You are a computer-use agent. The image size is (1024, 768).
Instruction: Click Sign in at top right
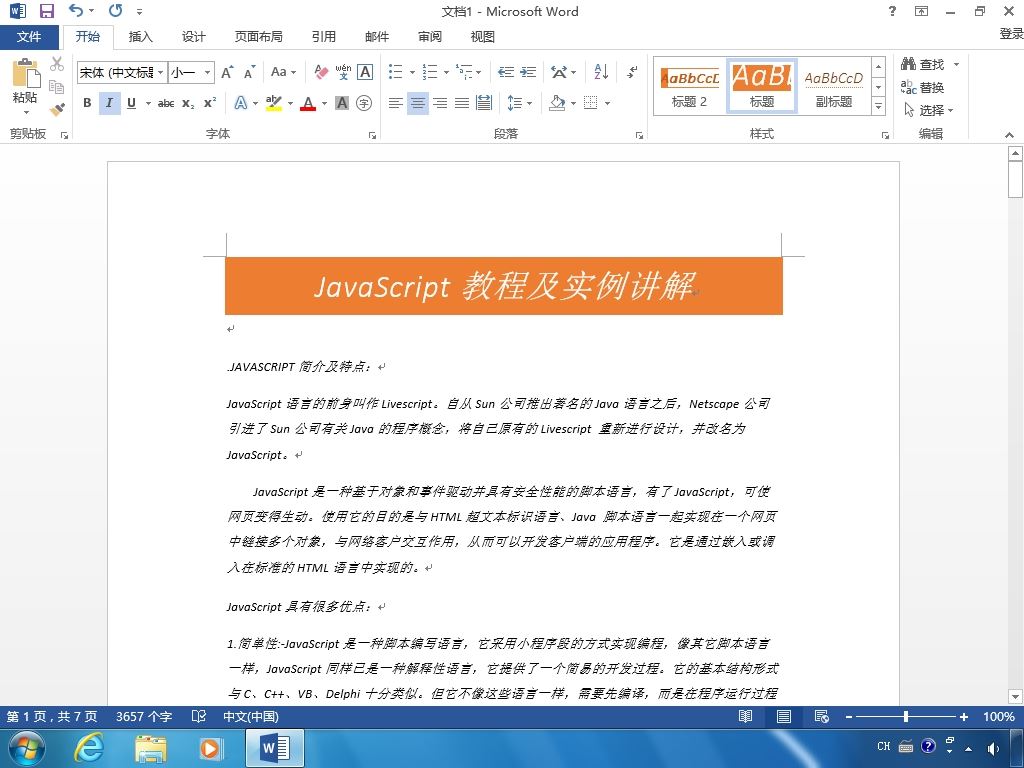coord(1012,33)
